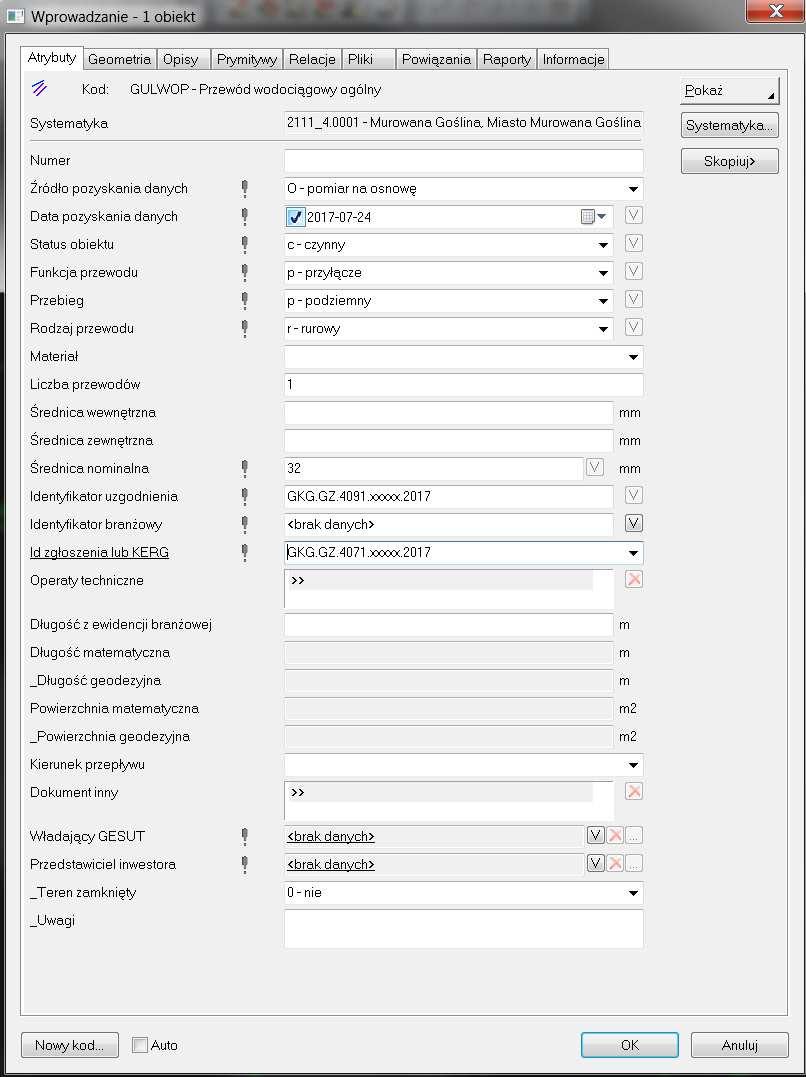Click V button next to Średnica nominalna

(594, 468)
